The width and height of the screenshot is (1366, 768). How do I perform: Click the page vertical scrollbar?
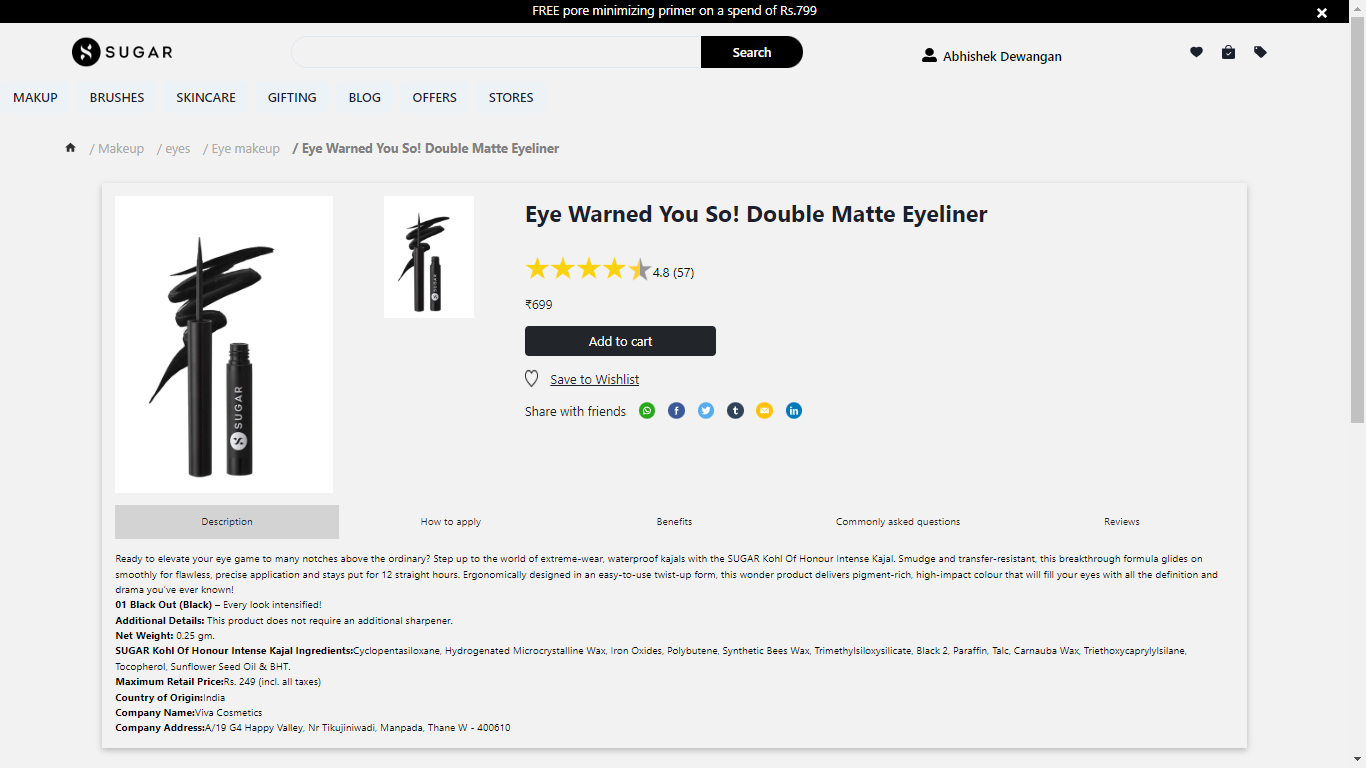pyautogui.click(x=1357, y=220)
